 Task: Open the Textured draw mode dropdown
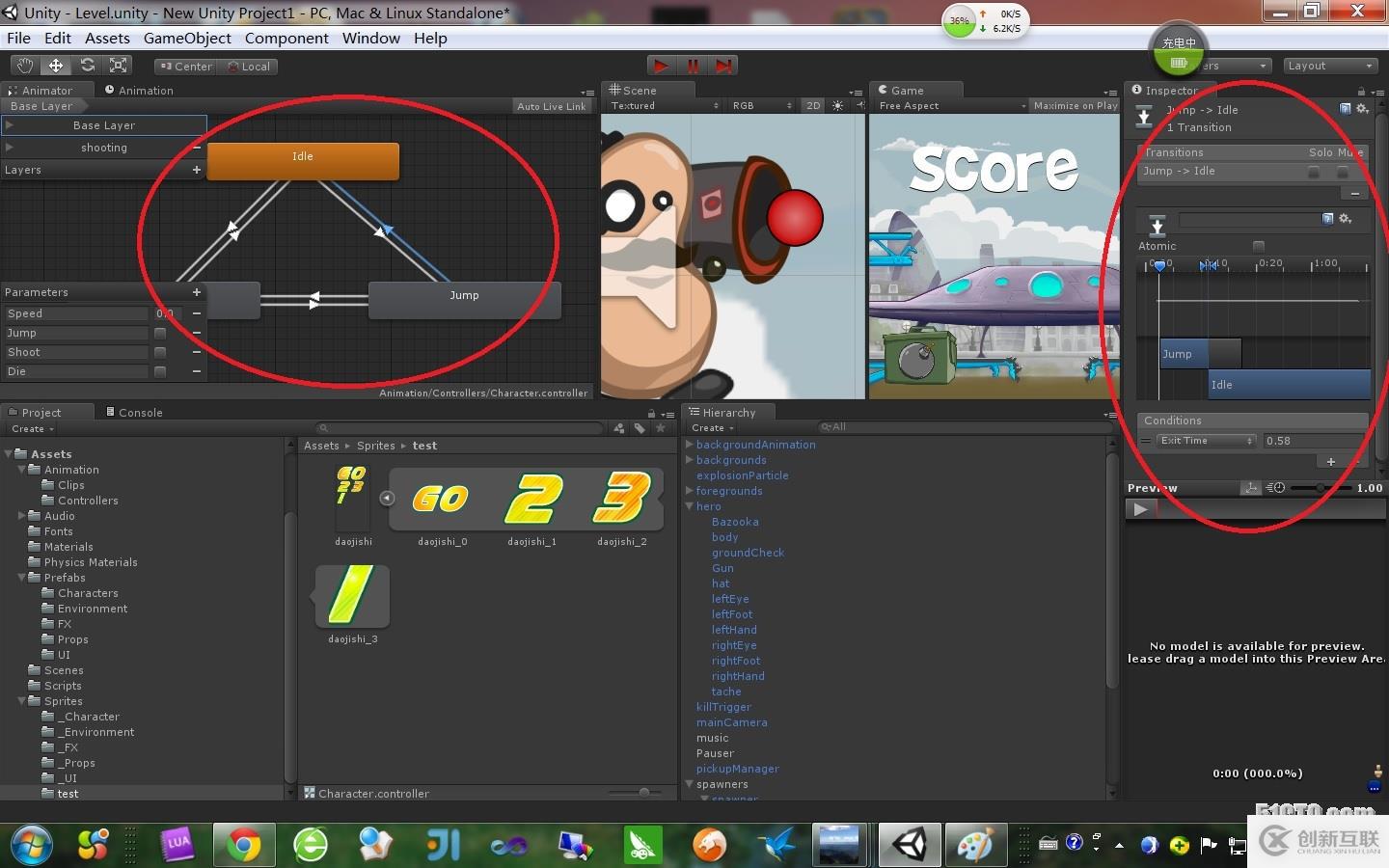click(664, 106)
